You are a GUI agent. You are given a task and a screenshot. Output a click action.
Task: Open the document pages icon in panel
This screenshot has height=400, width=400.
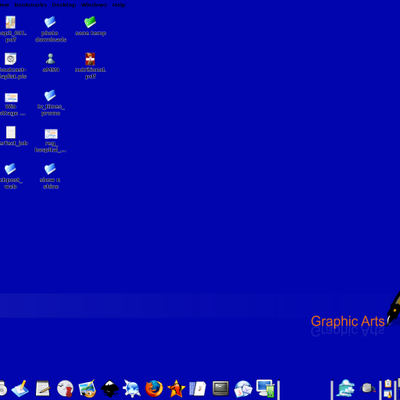[x=198, y=389]
